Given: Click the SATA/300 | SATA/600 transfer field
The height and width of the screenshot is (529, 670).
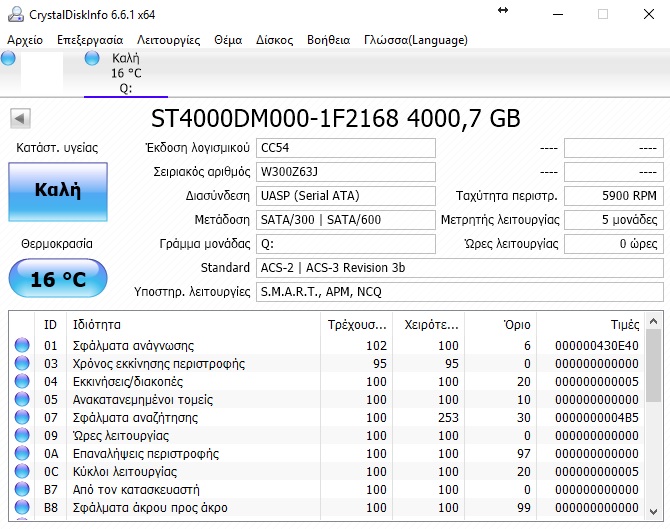Looking at the screenshot, I should [346, 220].
